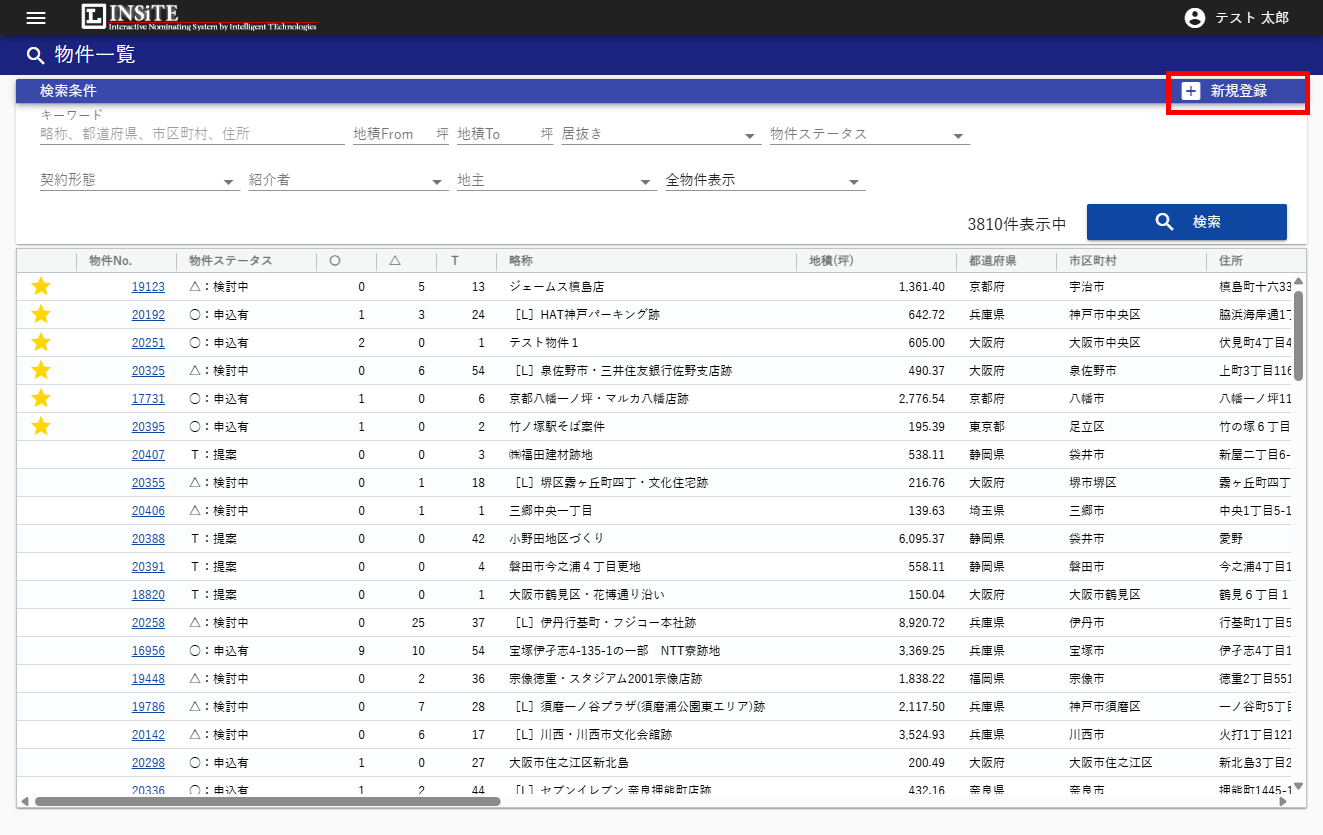This screenshot has height=835, width=1323.
Task: Toggle the favorite star on ジェームス槙島店 row
Action: 41,286
